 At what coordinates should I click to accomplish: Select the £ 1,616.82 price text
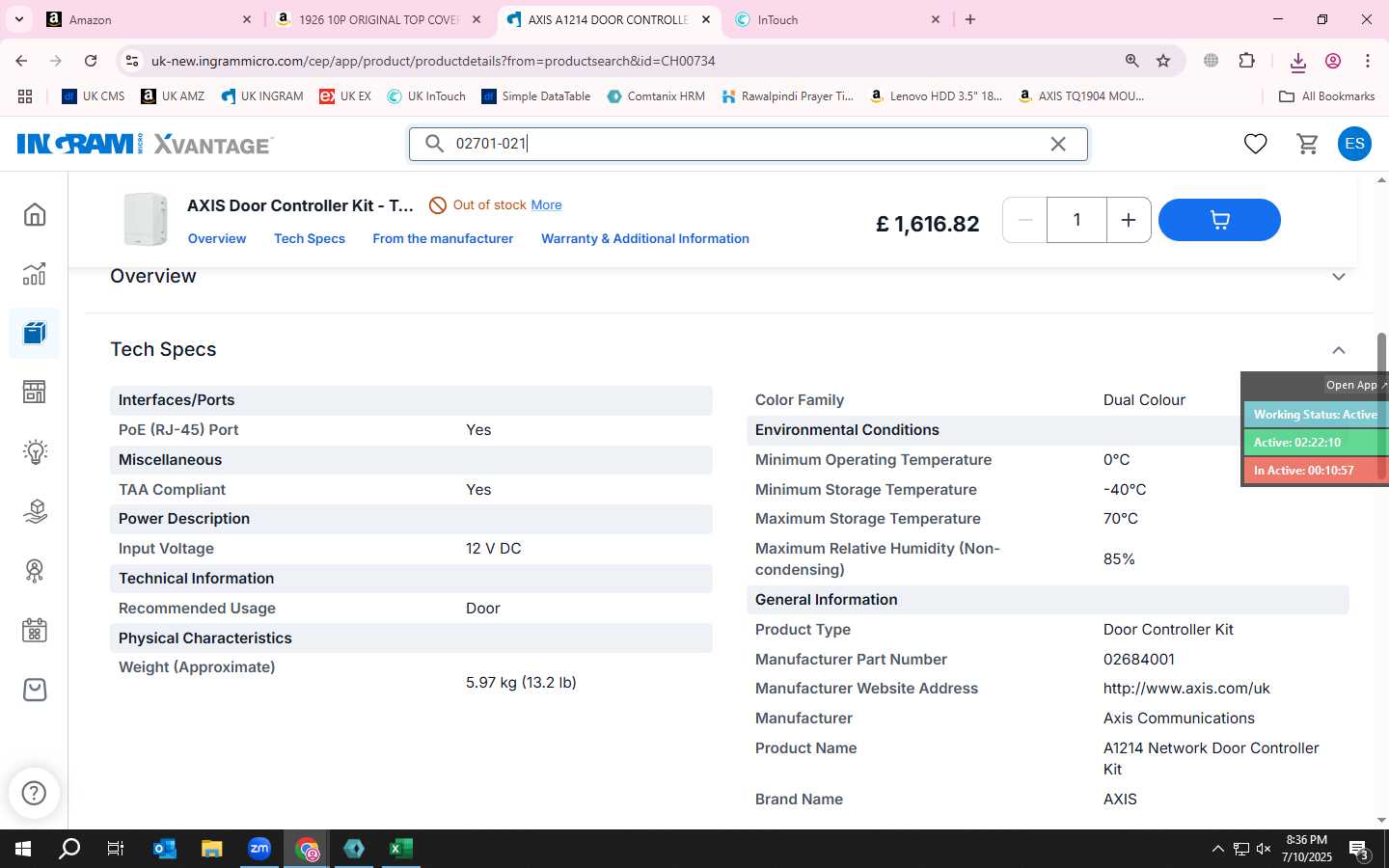tap(928, 224)
